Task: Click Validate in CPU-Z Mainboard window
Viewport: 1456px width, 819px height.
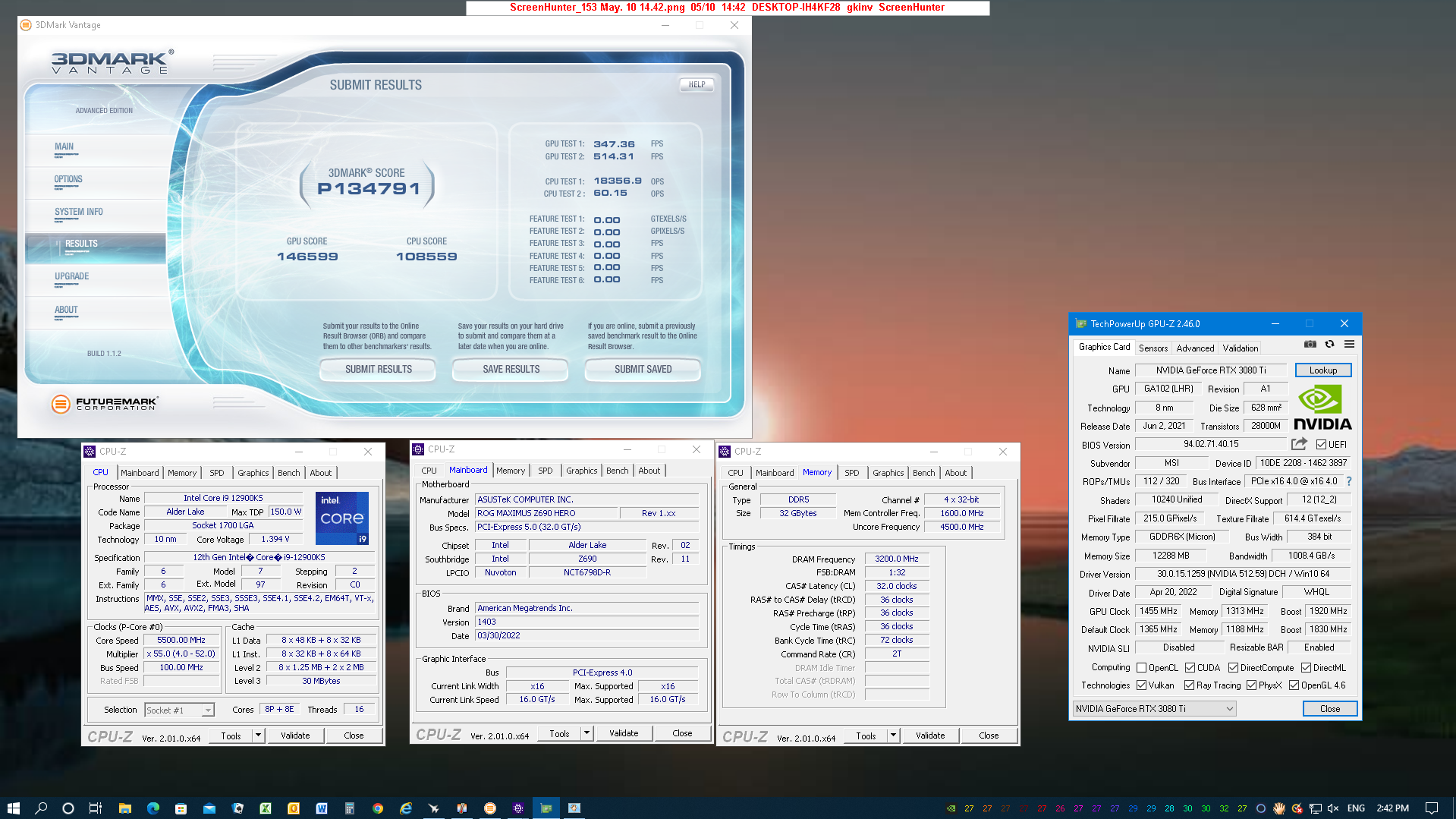Action: (x=624, y=733)
